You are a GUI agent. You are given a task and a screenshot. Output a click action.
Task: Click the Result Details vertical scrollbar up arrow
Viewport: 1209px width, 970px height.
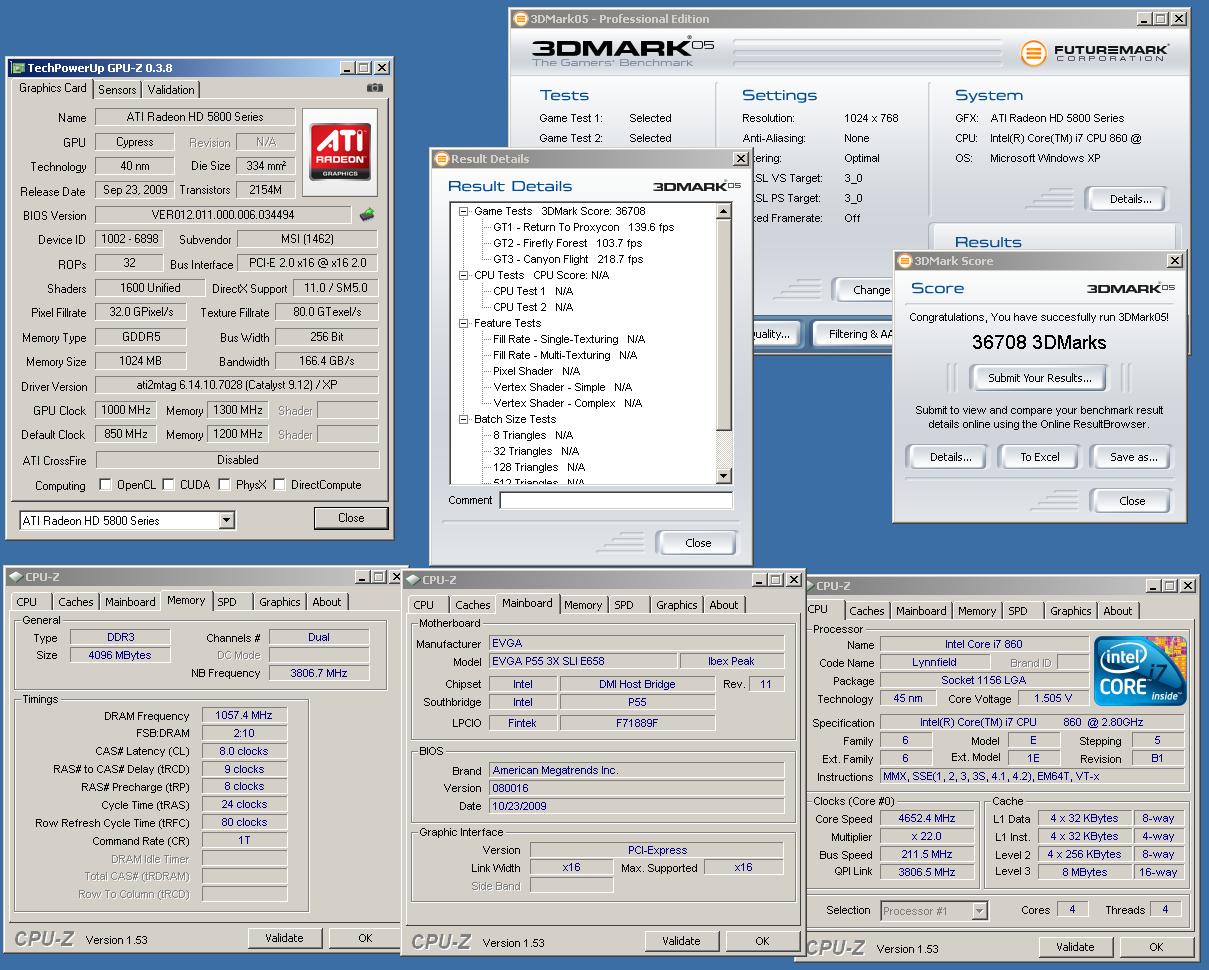tap(725, 212)
